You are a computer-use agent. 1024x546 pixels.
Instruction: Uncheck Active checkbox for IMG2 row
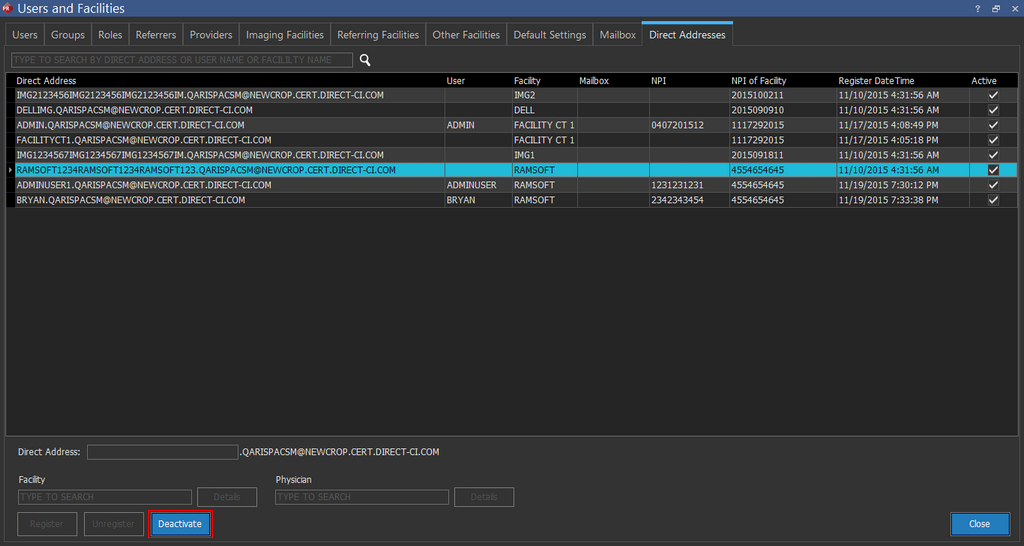coord(992,95)
